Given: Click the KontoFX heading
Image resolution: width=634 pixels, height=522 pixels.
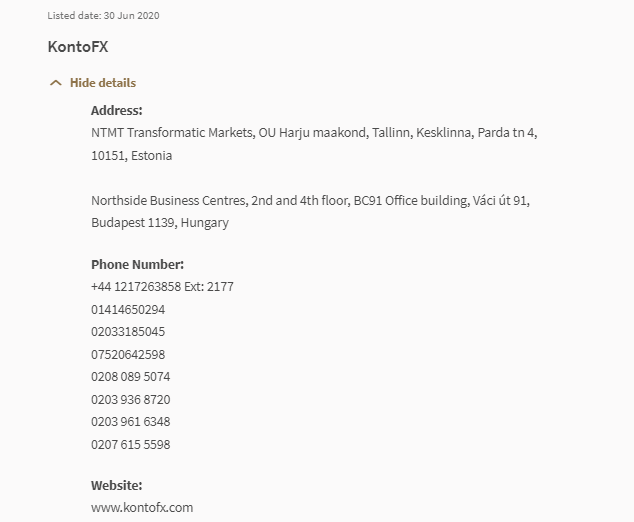Looking at the screenshot, I should pos(77,46).
